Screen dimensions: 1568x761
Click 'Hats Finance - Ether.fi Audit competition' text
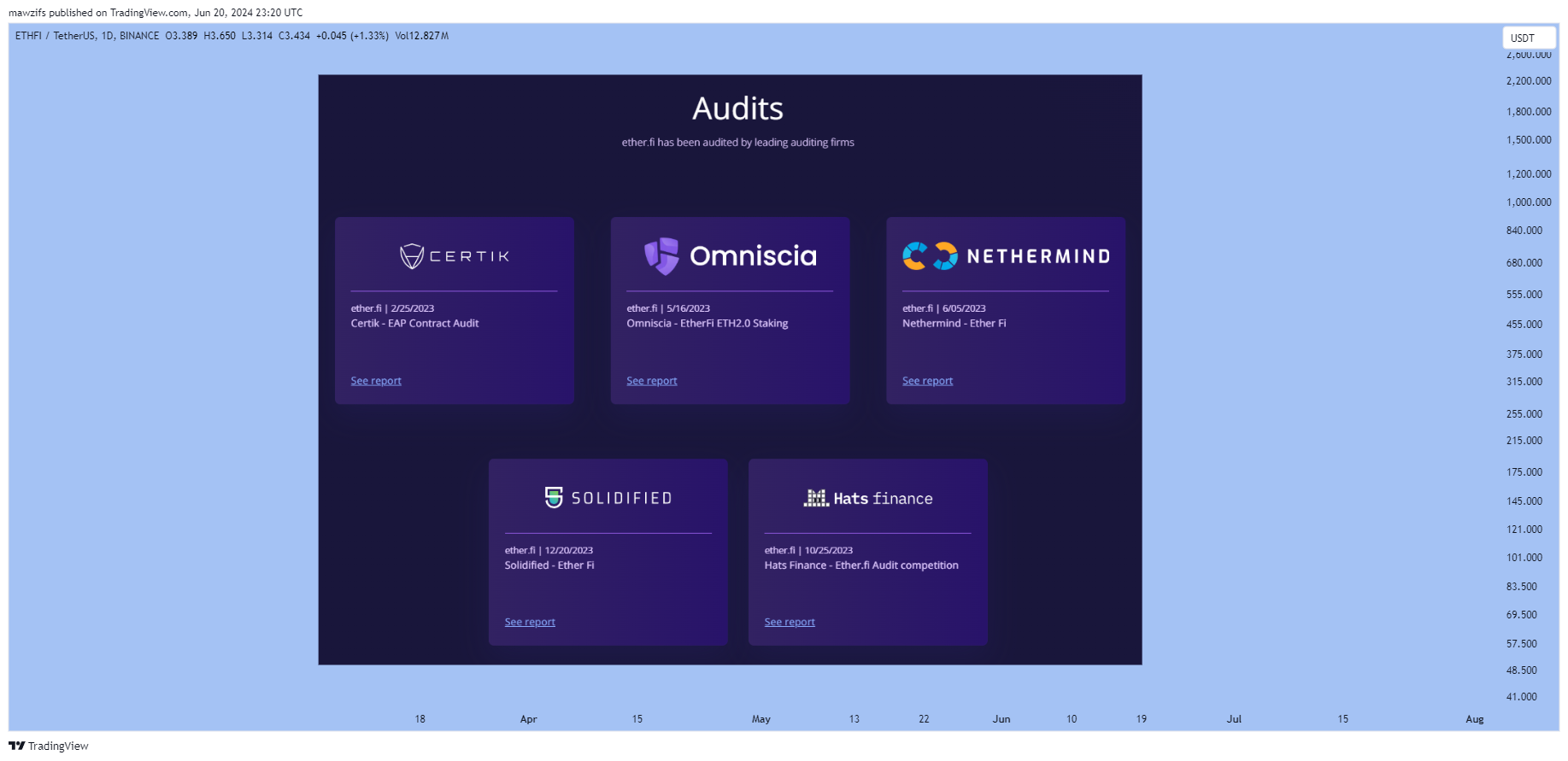[x=861, y=565]
